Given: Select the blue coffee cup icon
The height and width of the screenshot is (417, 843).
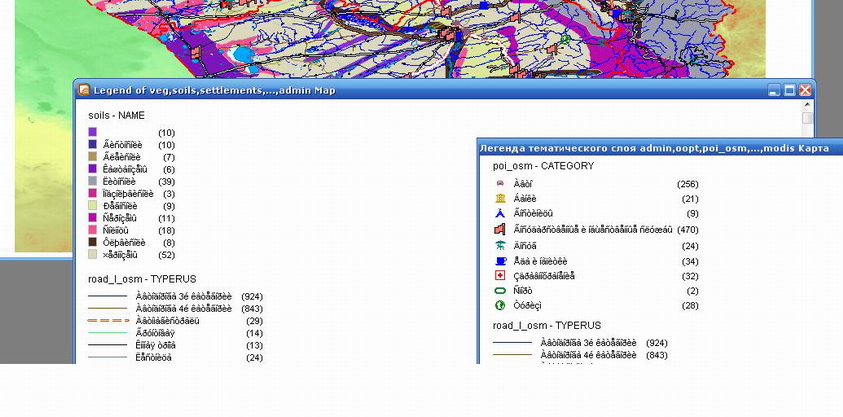Looking at the screenshot, I should (500, 261).
